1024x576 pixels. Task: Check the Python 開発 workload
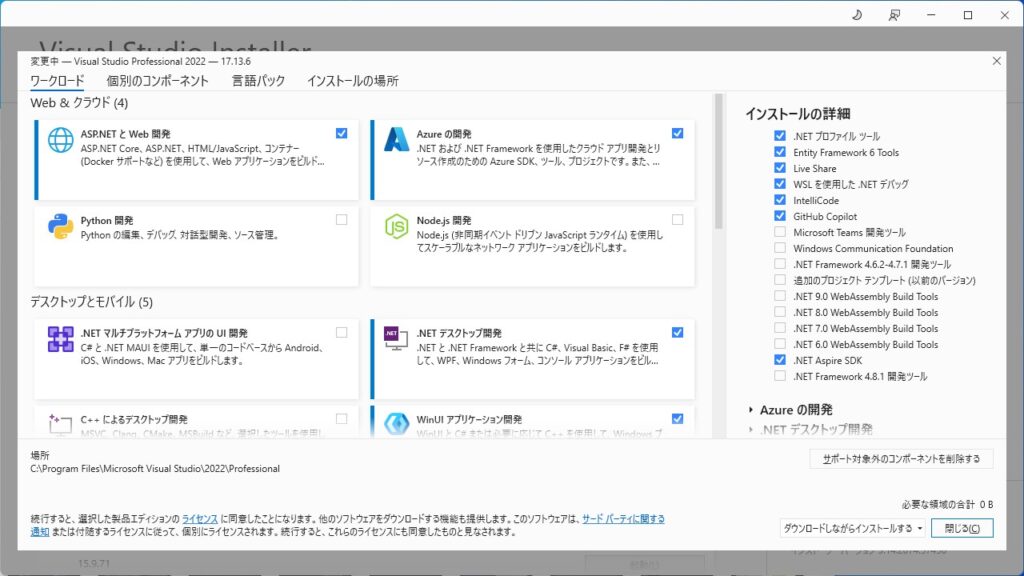(342, 219)
